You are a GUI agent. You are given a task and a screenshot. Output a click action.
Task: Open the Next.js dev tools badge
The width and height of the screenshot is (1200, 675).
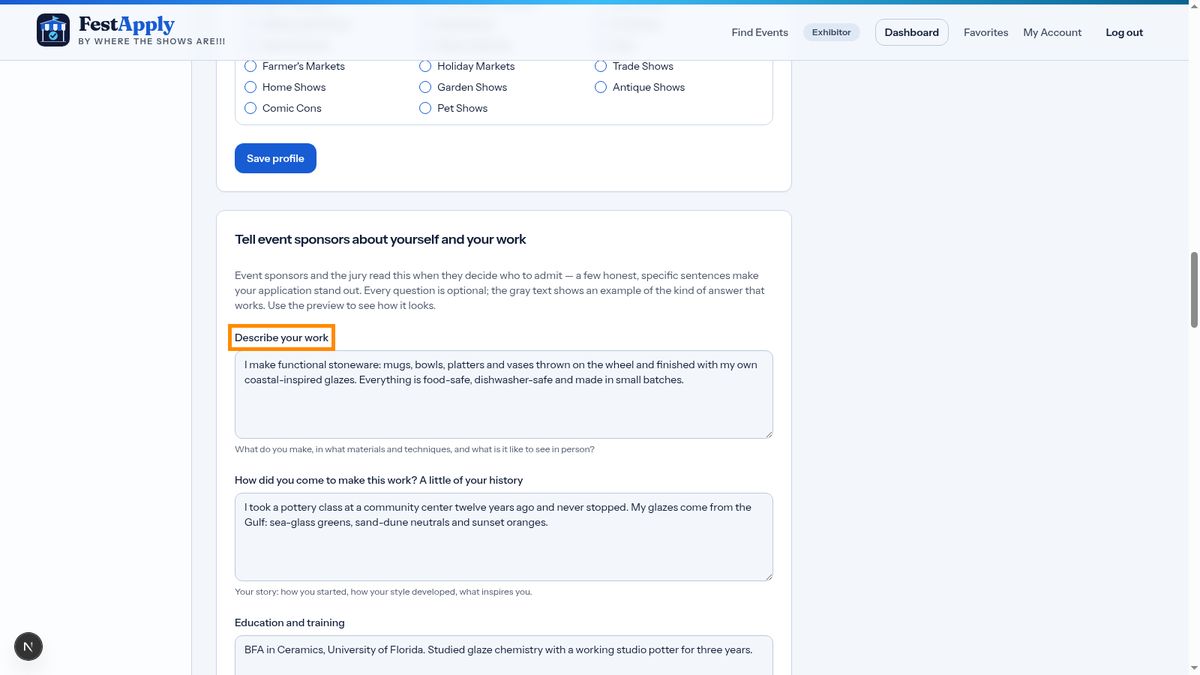pyautogui.click(x=28, y=646)
